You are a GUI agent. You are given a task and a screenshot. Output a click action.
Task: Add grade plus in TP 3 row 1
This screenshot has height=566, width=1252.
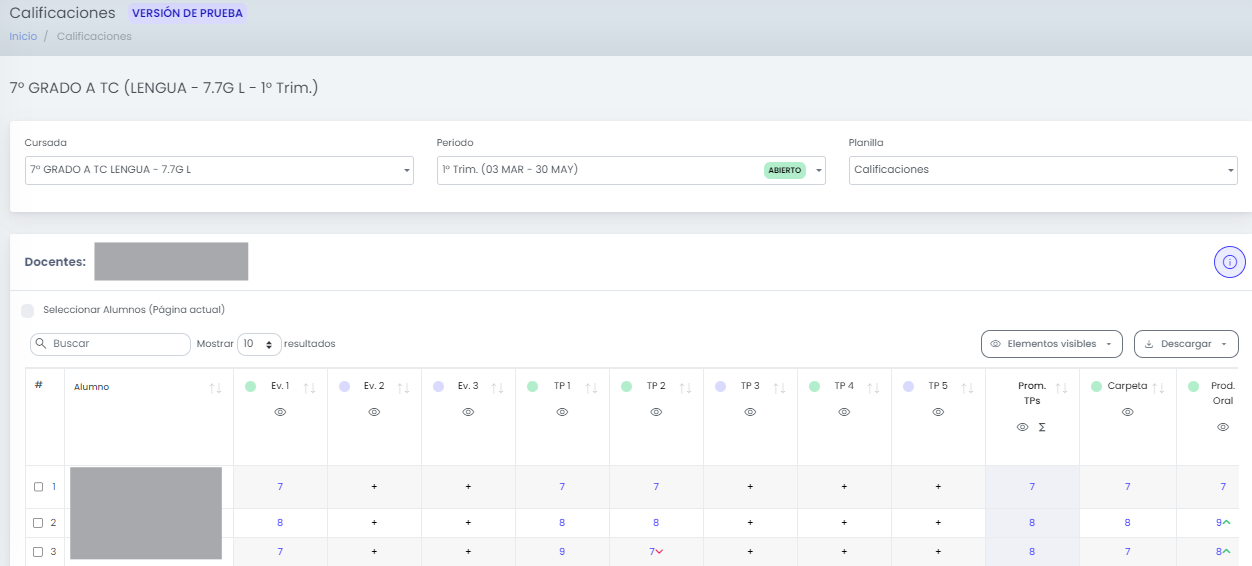click(750, 487)
